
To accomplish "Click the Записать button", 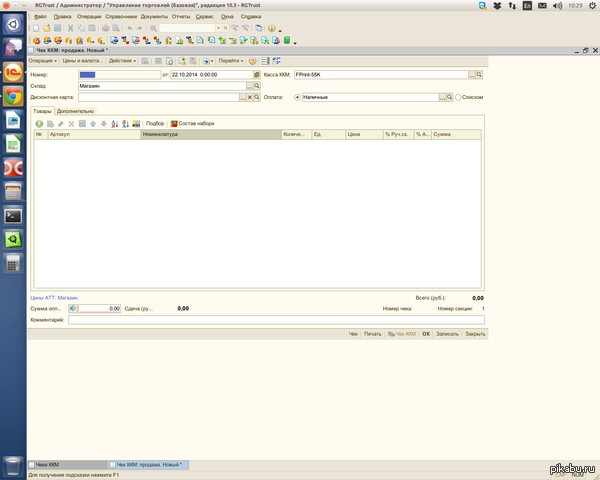I will tap(447, 333).
